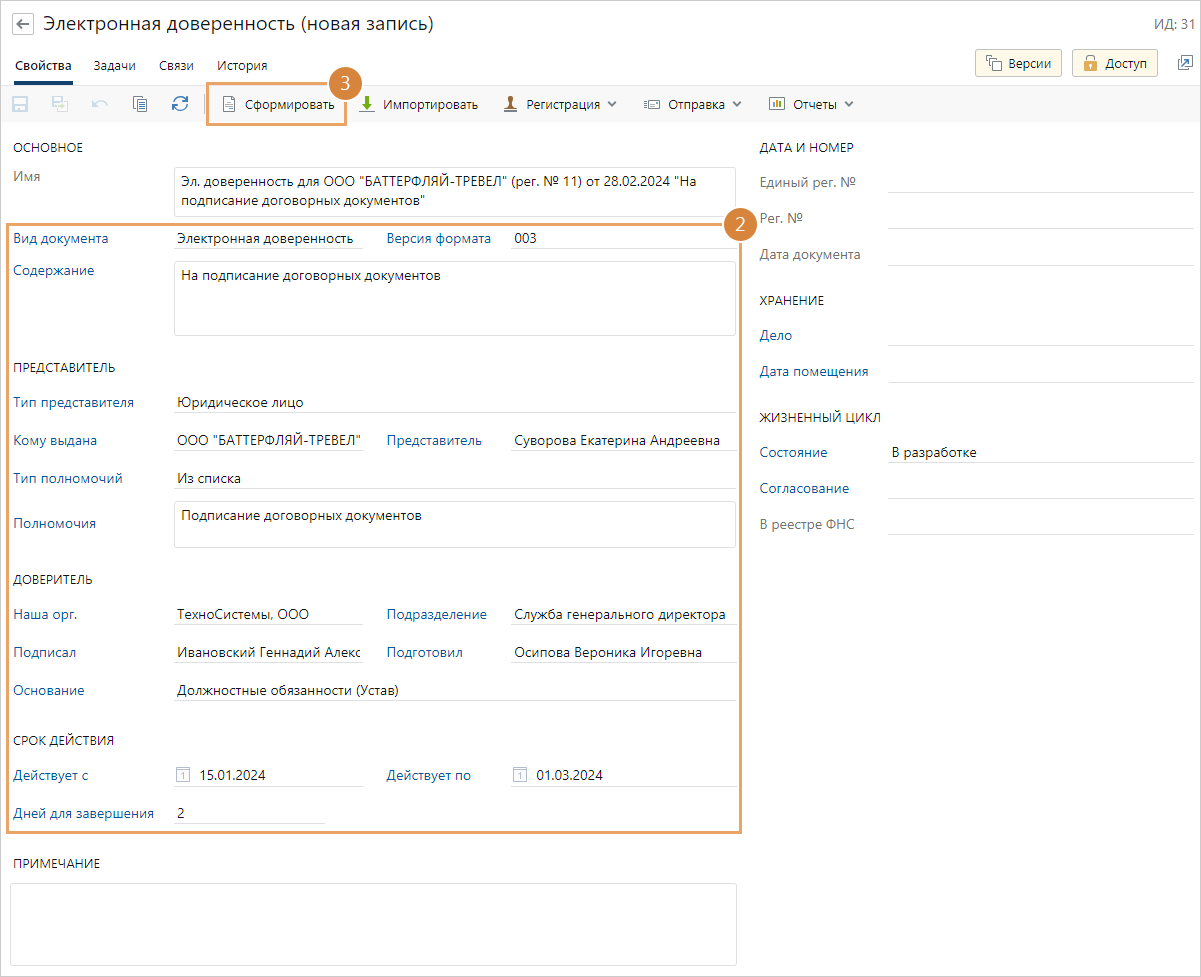1201x977 pixels.
Task: Open calendar for Действует по date
Action: tap(520, 775)
